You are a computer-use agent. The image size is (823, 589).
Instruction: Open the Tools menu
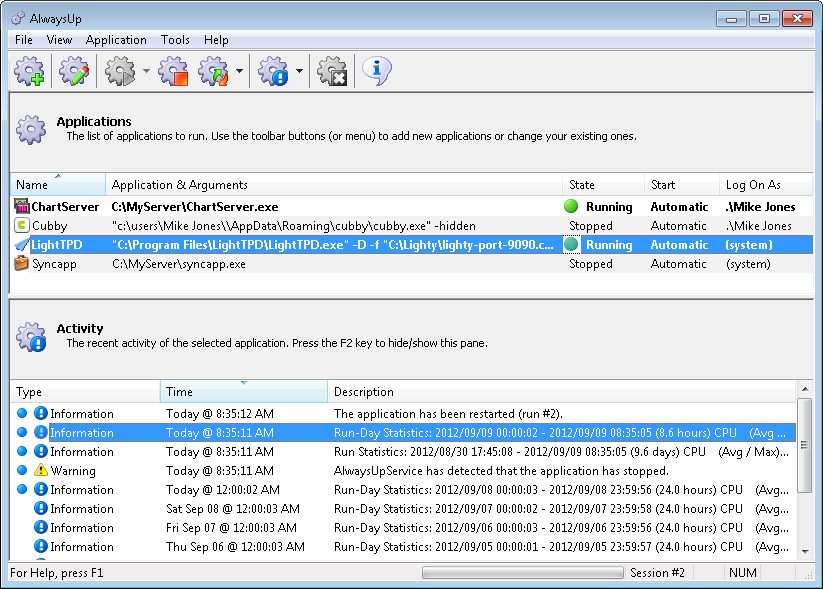point(175,40)
